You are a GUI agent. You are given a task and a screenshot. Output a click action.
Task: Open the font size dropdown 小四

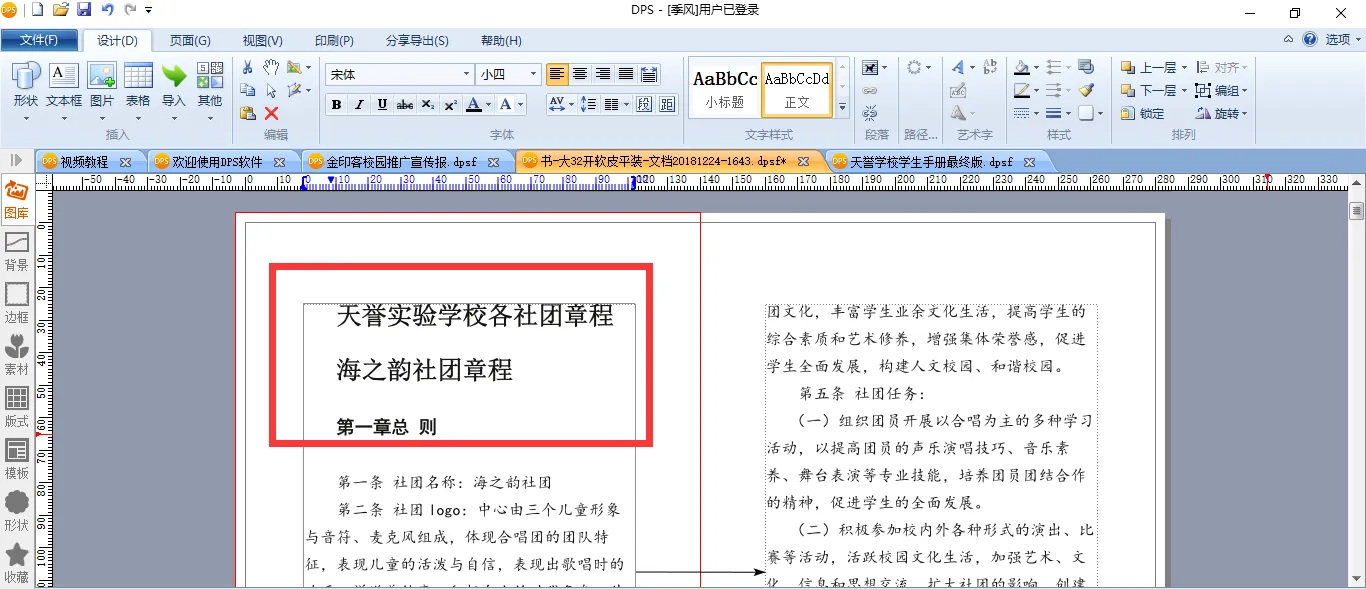(534, 74)
